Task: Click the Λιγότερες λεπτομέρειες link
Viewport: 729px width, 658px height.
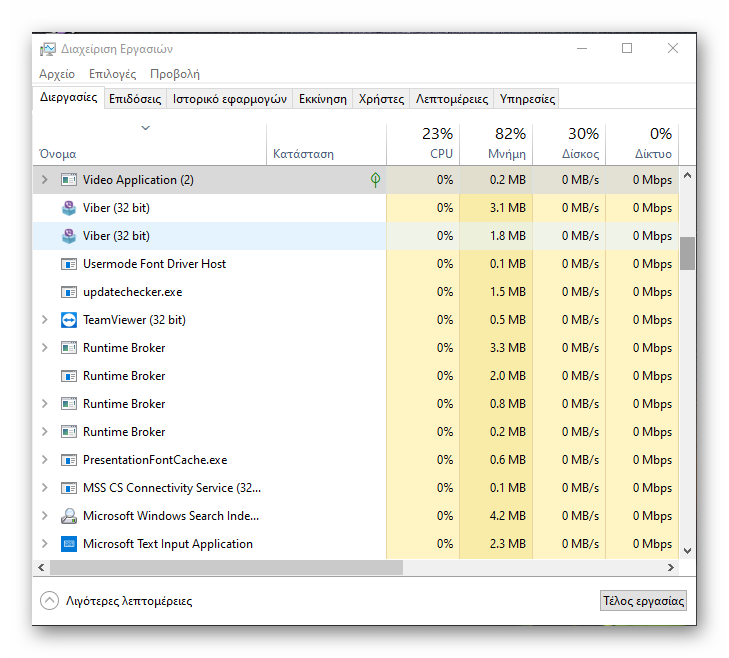Action: [129, 601]
